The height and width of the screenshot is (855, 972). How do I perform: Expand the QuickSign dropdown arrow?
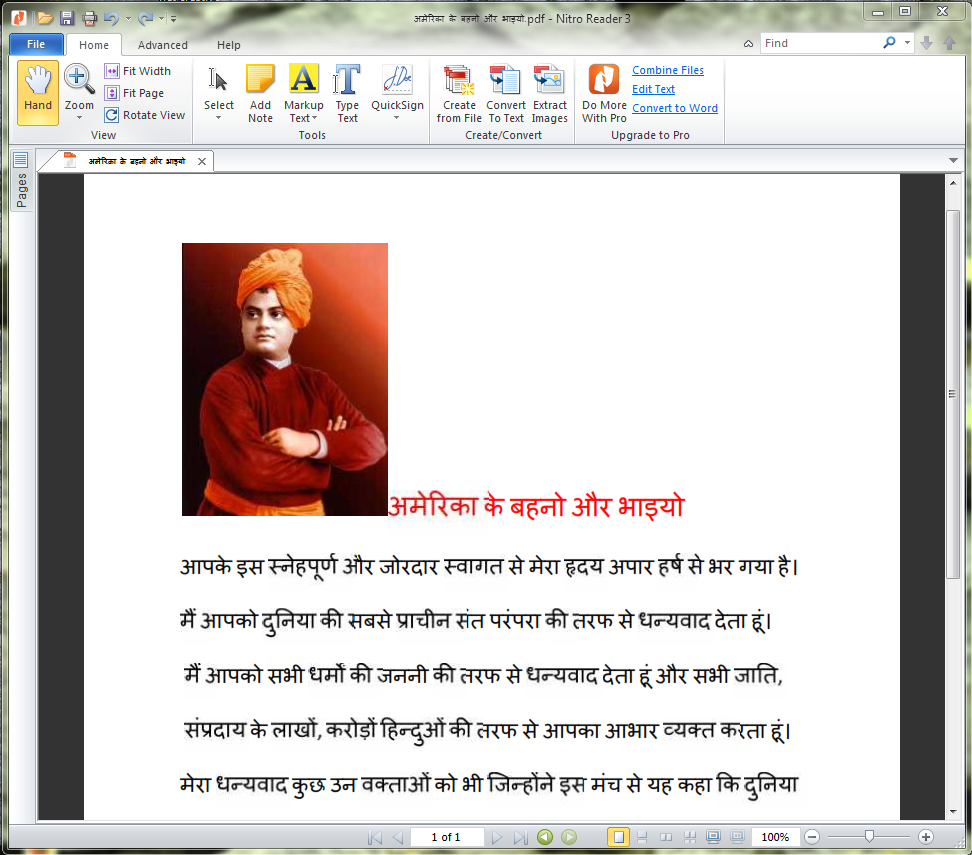coord(397,117)
